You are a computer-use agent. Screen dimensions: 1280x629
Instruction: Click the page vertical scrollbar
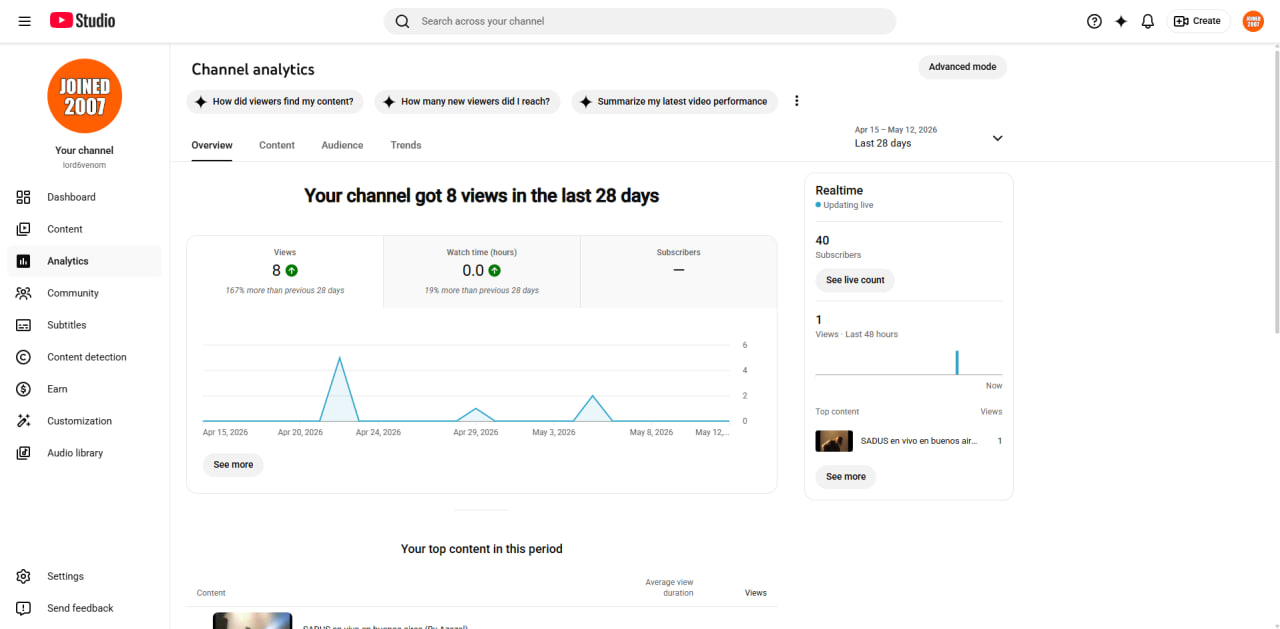click(1275, 190)
